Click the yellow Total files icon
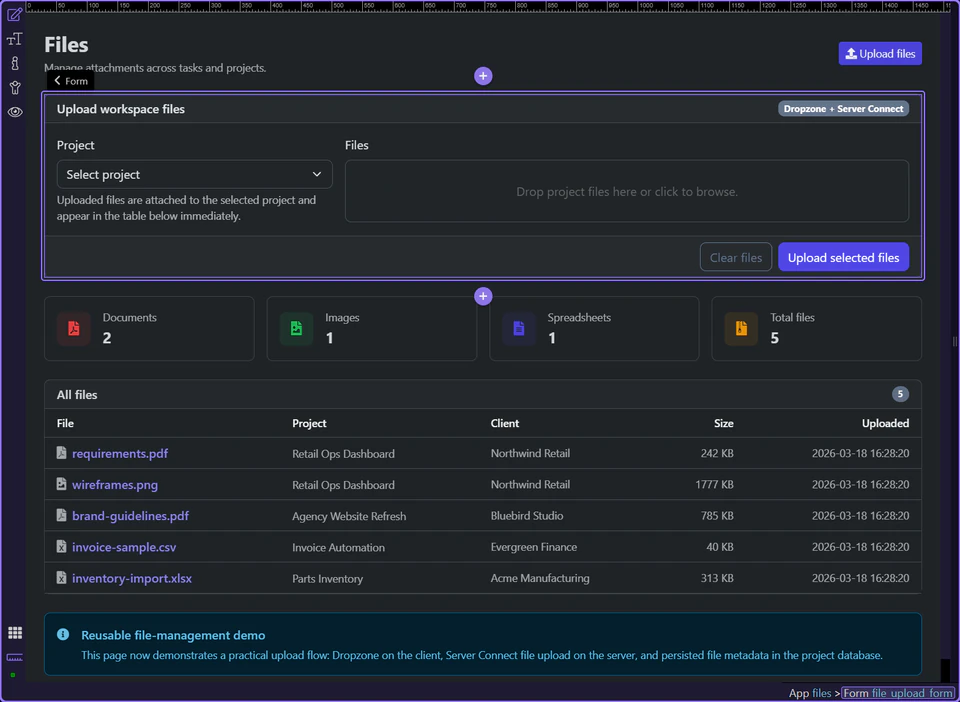This screenshot has height=702, width=960. pos(741,328)
